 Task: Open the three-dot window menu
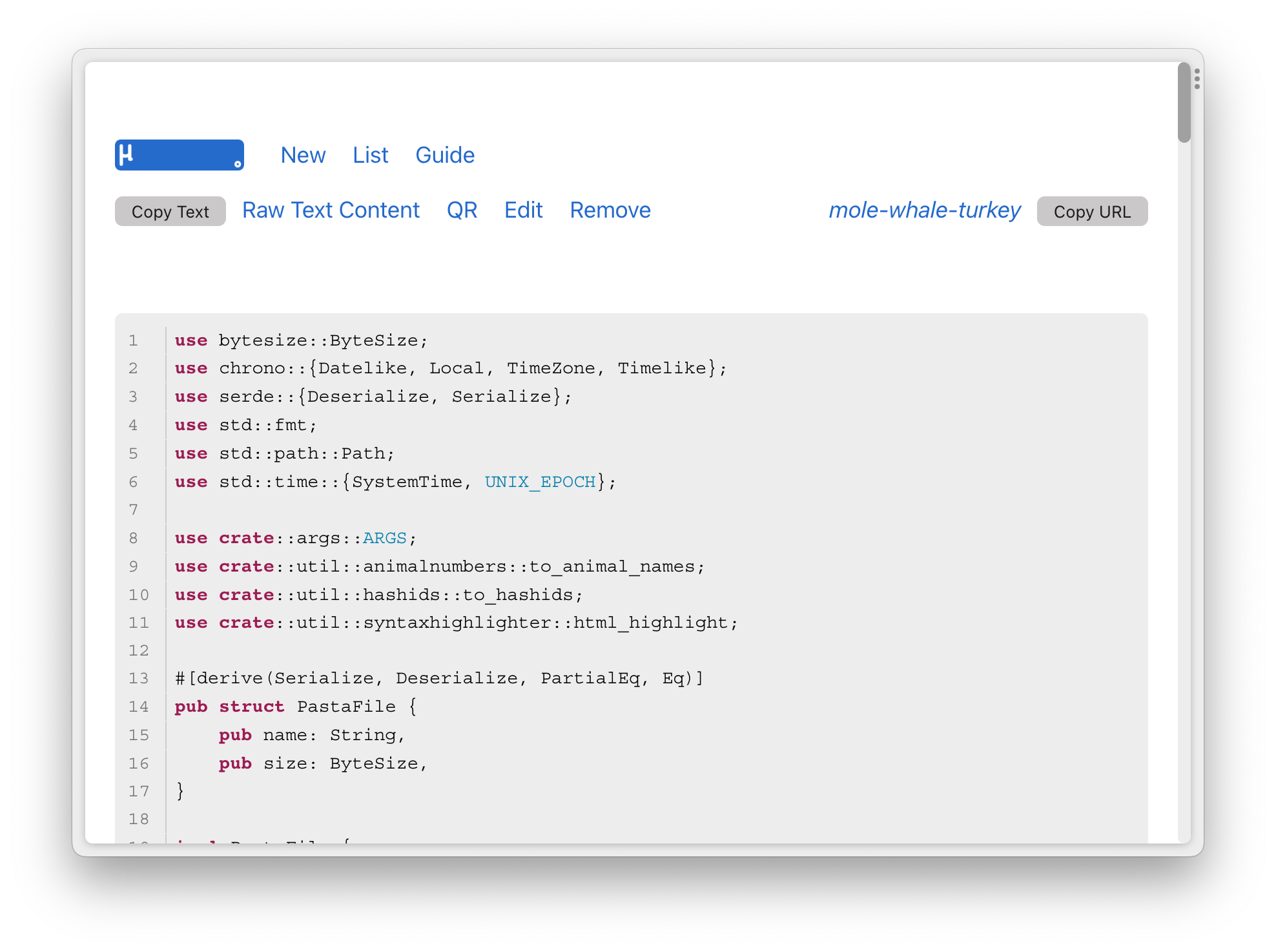(x=1197, y=79)
